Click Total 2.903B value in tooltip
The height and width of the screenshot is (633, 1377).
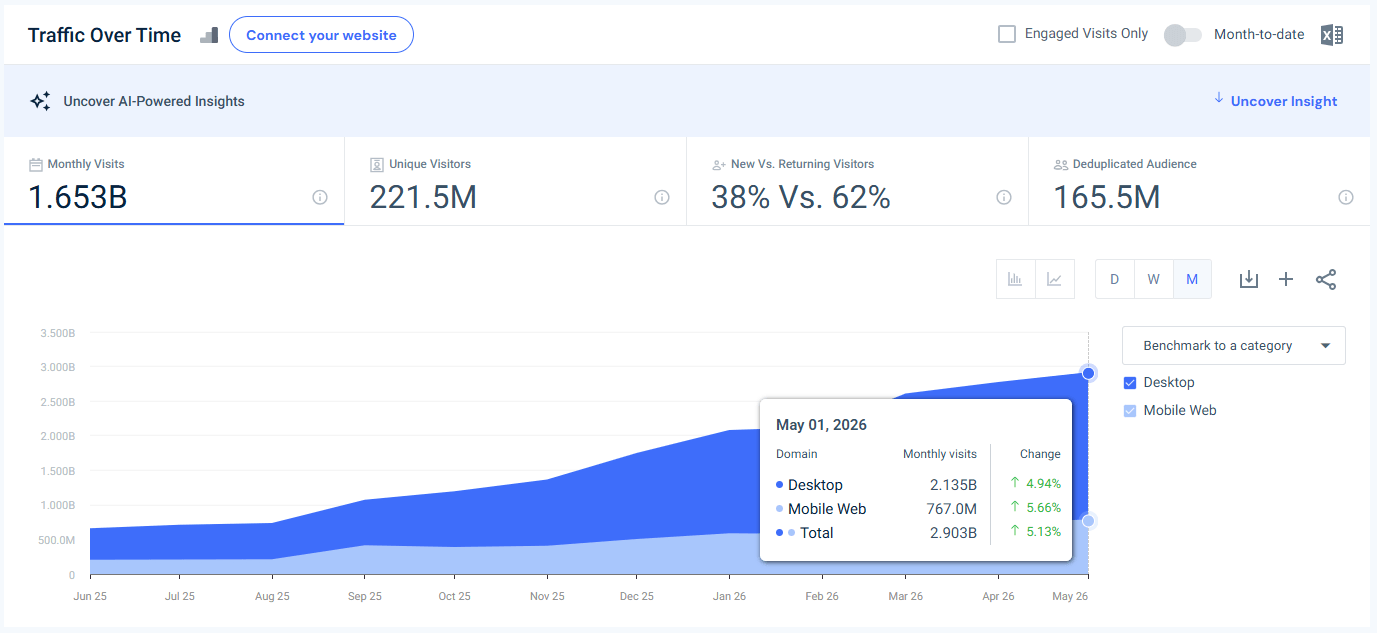953,533
